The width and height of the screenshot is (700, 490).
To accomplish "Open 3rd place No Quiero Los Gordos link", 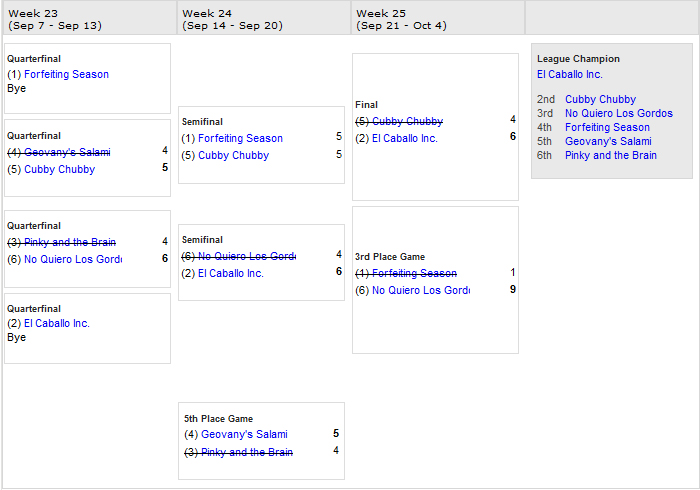I will pos(619,113).
